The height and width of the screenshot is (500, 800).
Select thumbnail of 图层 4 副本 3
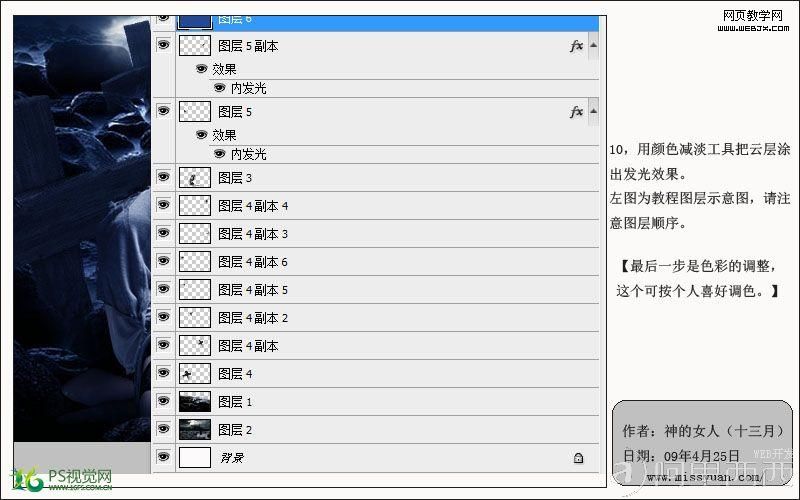click(x=195, y=234)
